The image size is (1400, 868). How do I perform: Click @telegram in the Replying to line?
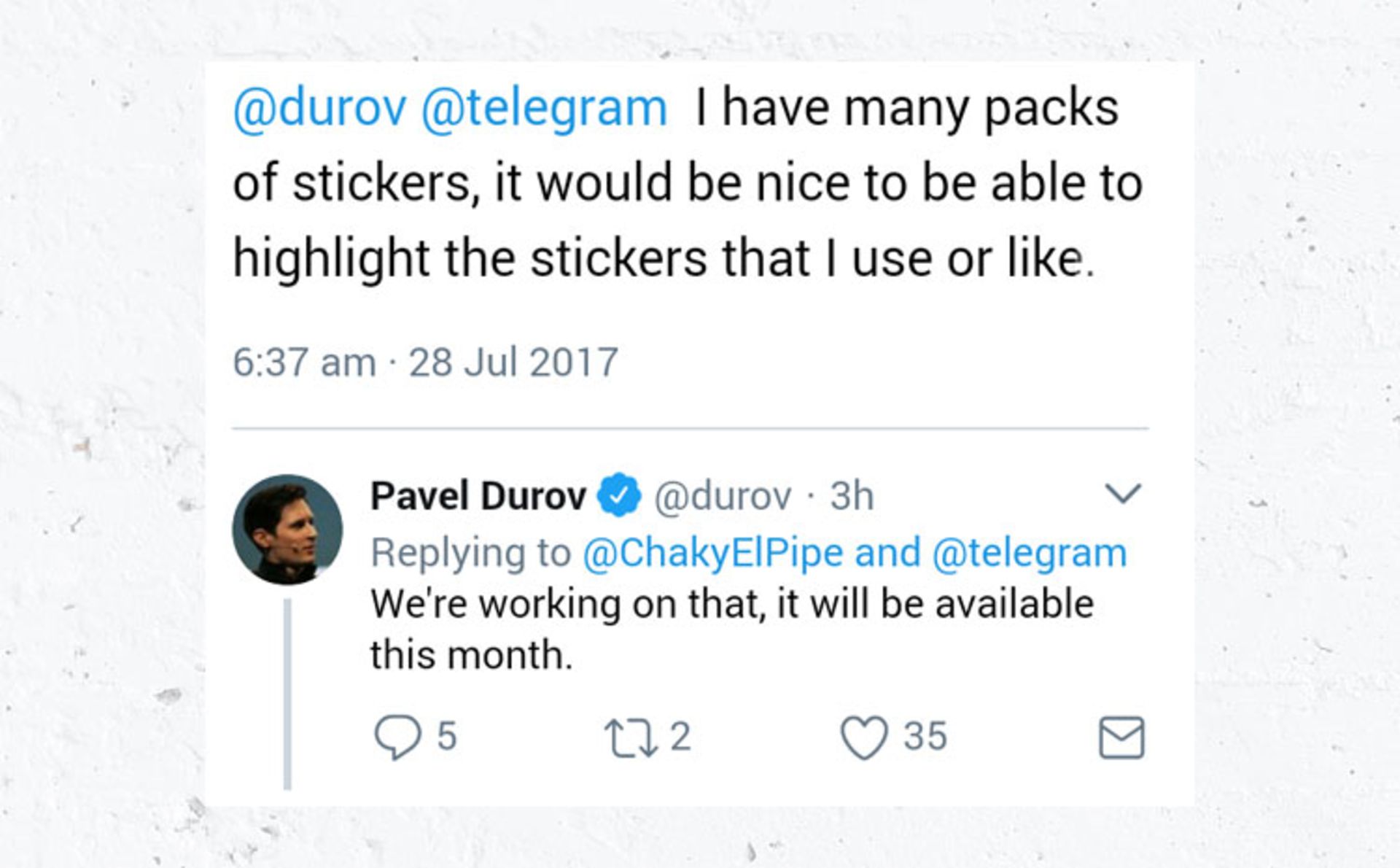pyautogui.click(x=1029, y=552)
